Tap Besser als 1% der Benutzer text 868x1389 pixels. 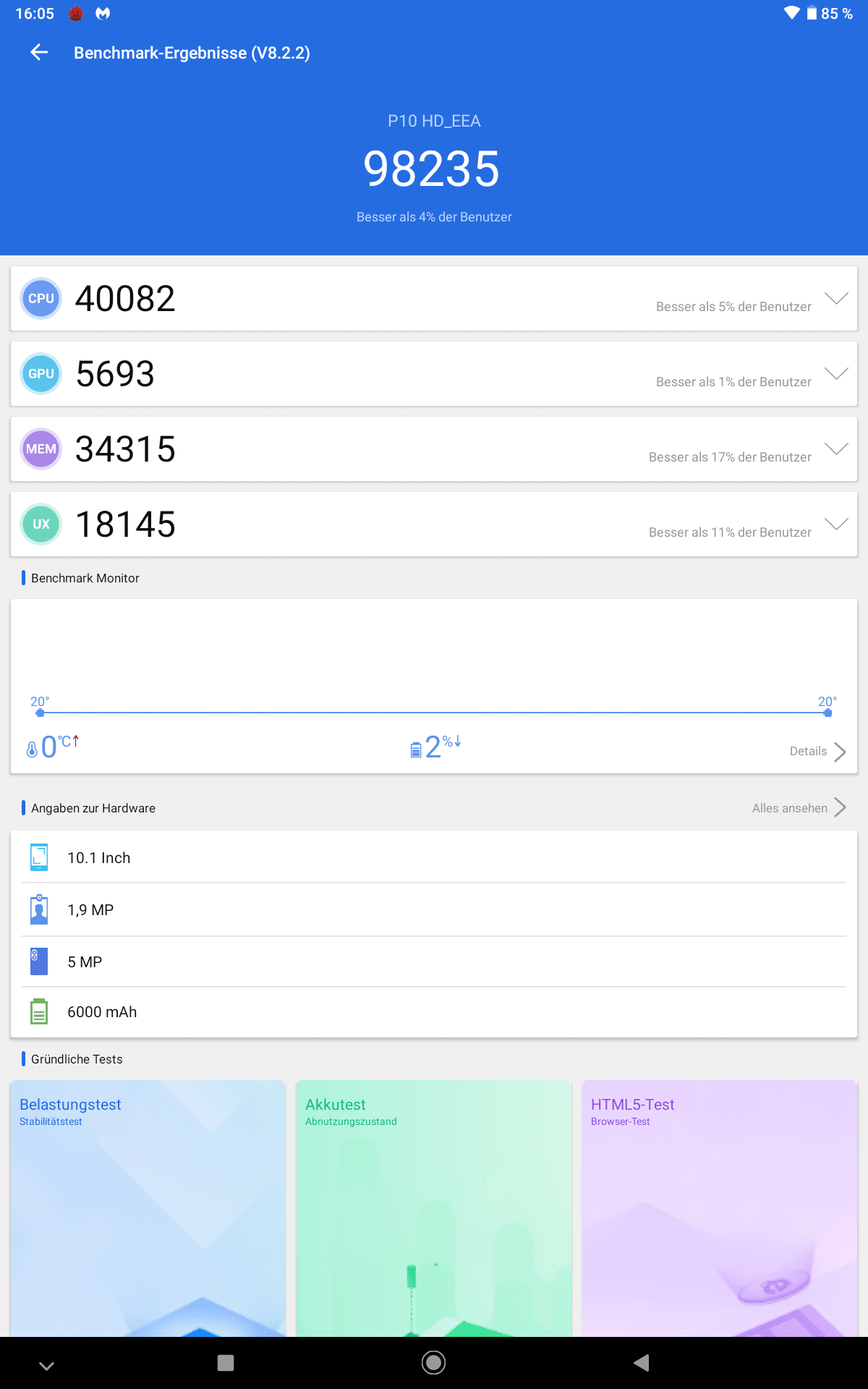point(733,382)
